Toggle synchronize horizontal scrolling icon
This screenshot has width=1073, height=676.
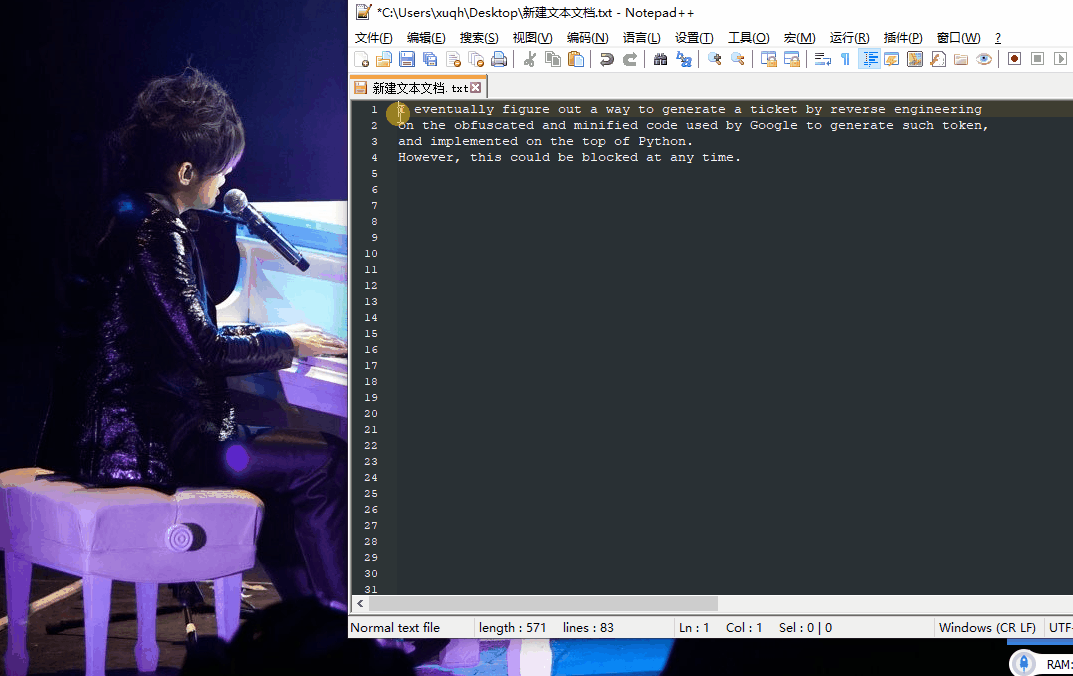[792, 60]
